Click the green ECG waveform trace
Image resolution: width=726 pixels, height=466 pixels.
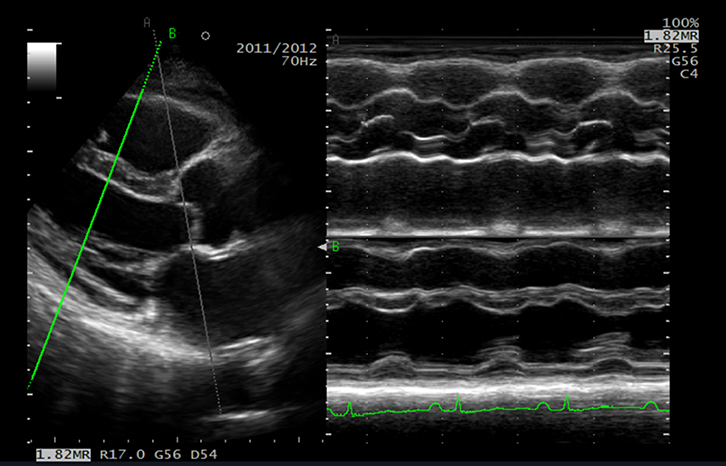coord(500,408)
